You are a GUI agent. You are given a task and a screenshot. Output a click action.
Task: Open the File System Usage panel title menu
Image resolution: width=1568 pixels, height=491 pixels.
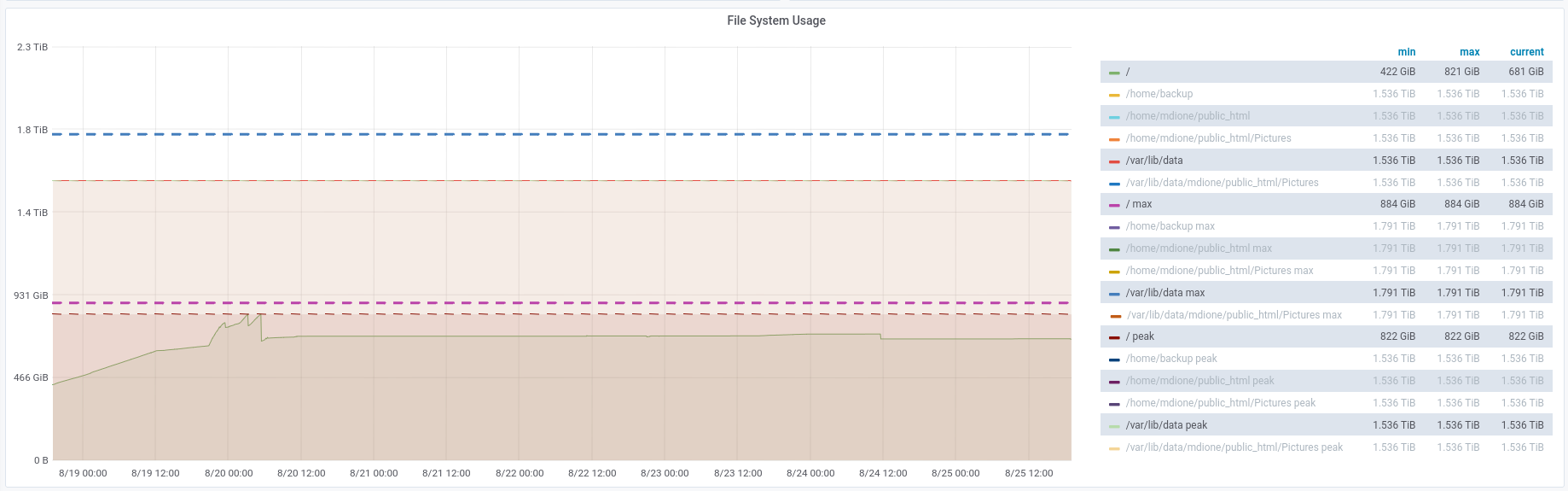click(775, 20)
